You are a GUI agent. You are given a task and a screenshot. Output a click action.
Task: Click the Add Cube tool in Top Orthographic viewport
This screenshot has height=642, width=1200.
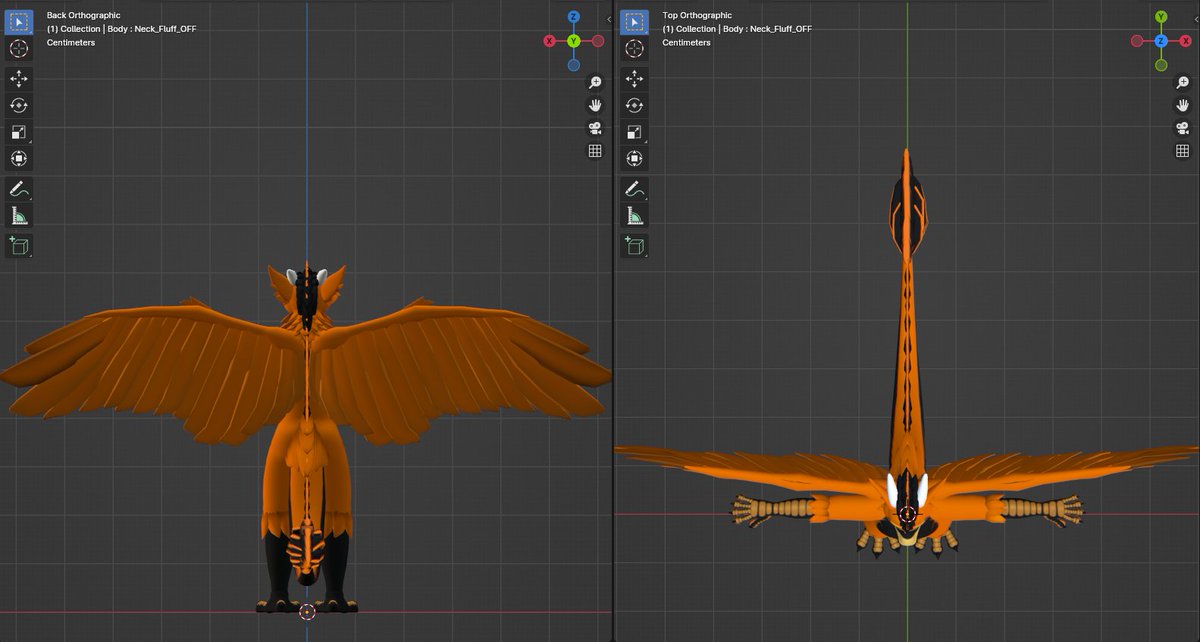coord(634,245)
